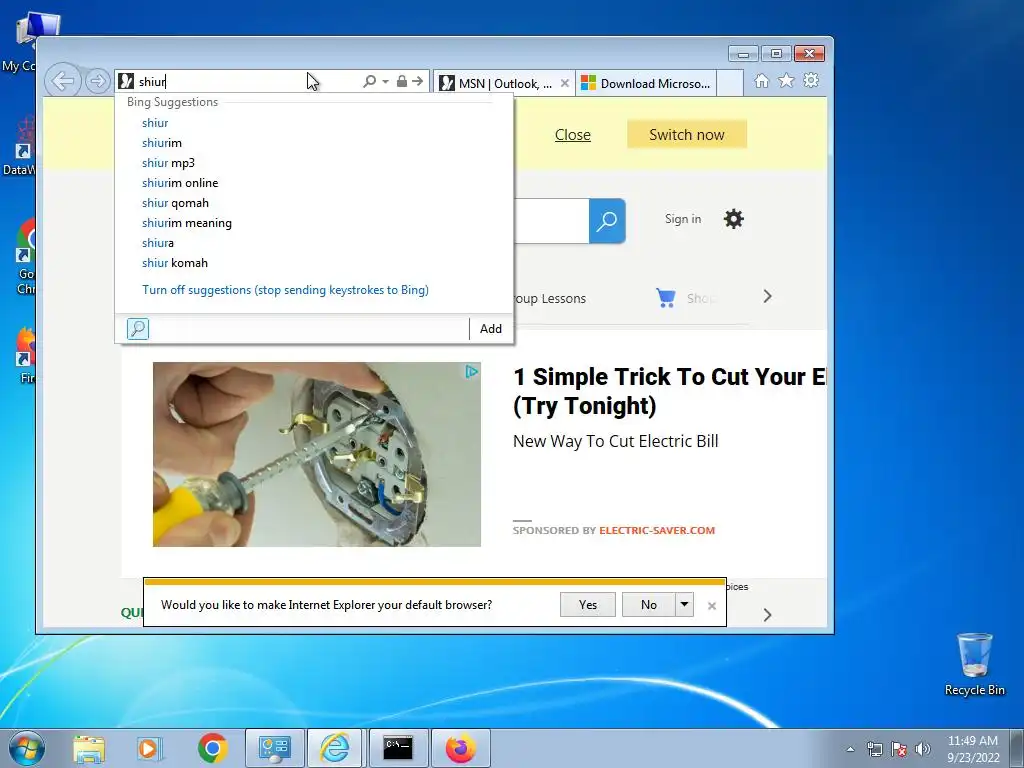Click the address bar search magnifier icon
Viewport: 1024px width, 768px height.
(369, 81)
